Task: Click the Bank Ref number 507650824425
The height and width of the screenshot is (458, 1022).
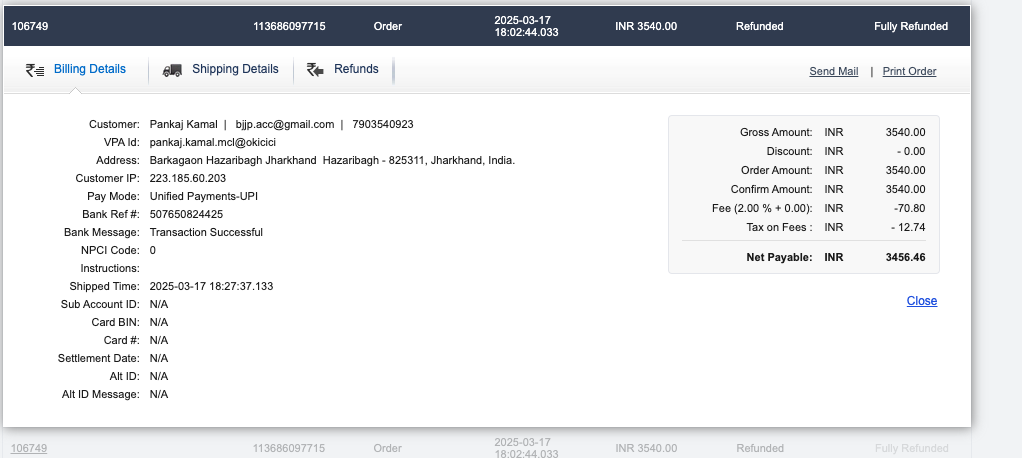Action: 186,214
